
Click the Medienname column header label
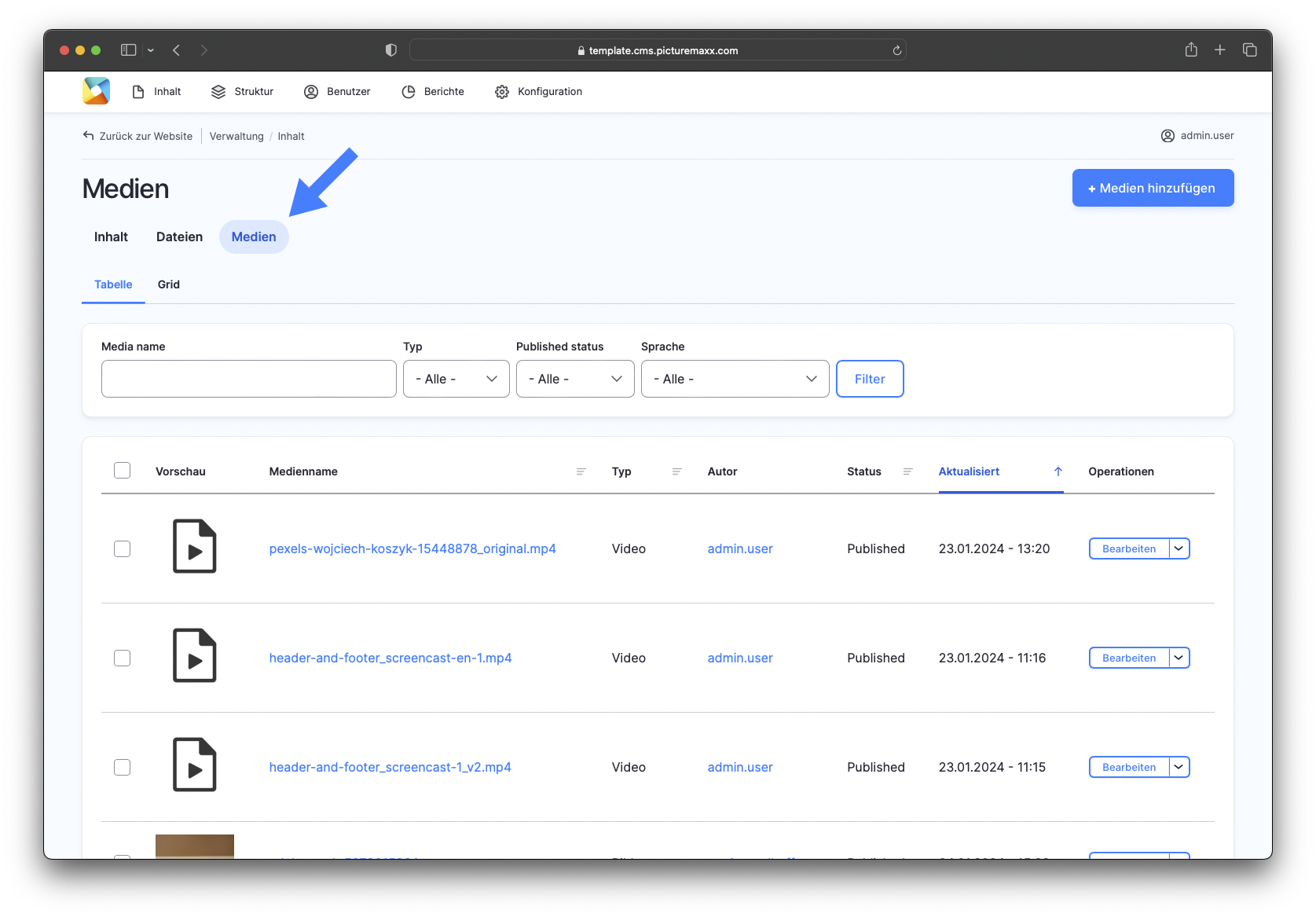tap(303, 471)
